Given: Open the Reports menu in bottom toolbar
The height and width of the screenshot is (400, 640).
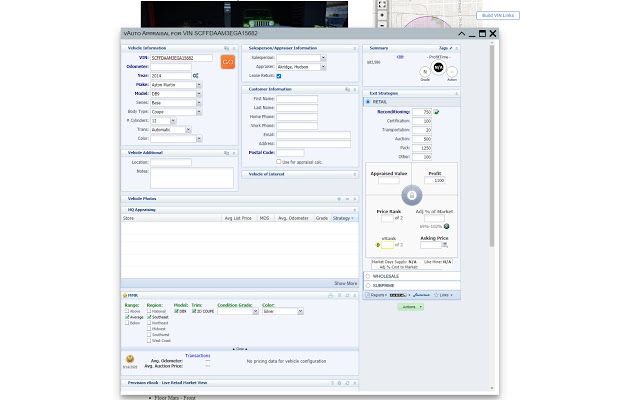Looking at the screenshot, I should pos(376,295).
